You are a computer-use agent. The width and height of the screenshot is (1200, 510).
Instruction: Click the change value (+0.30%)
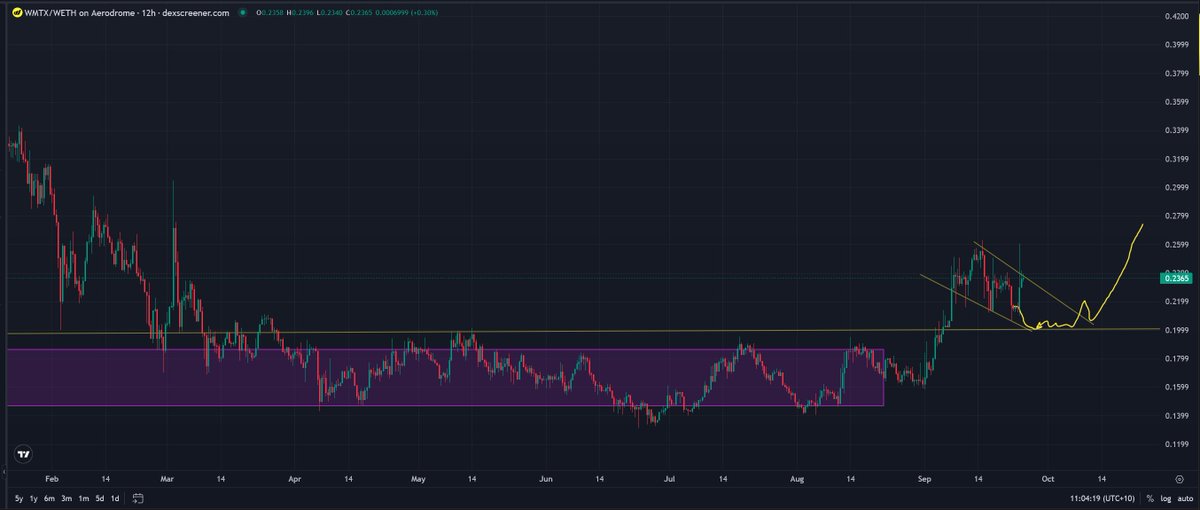(x=422, y=13)
